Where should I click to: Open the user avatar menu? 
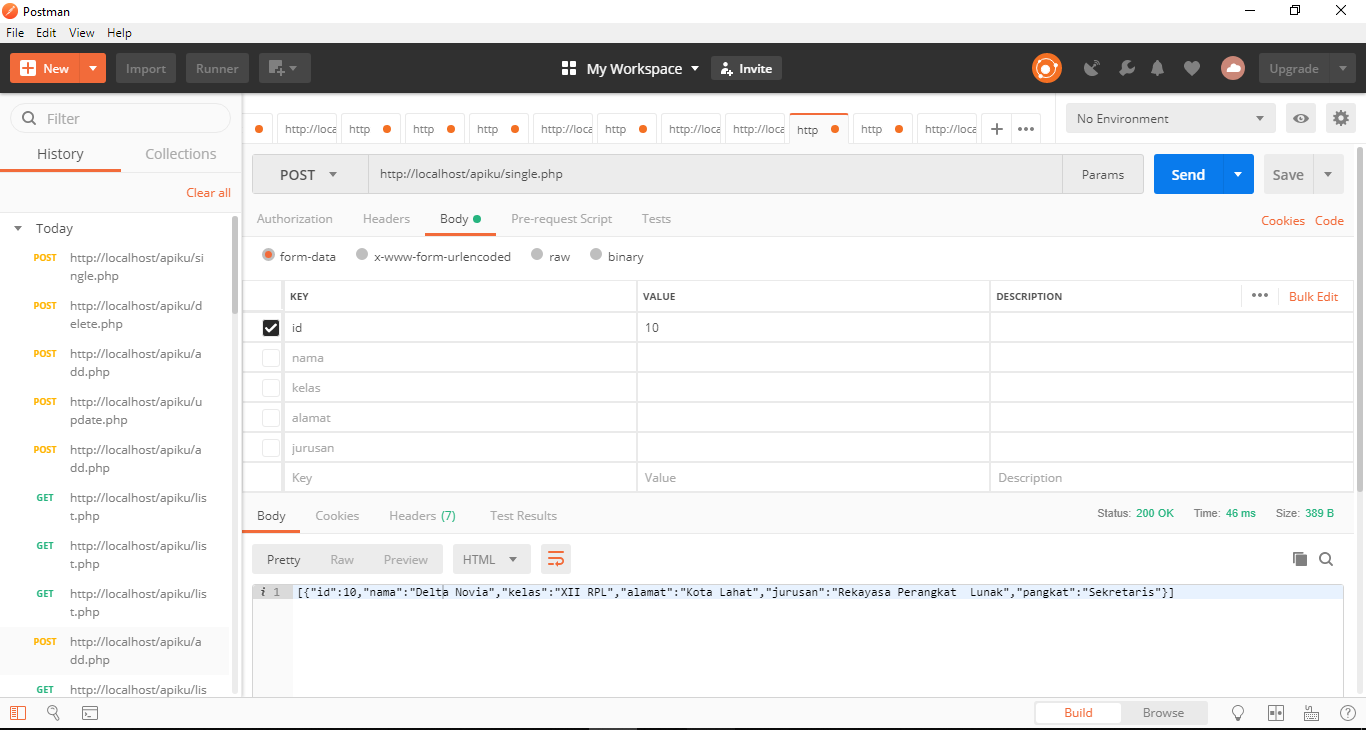[1233, 68]
